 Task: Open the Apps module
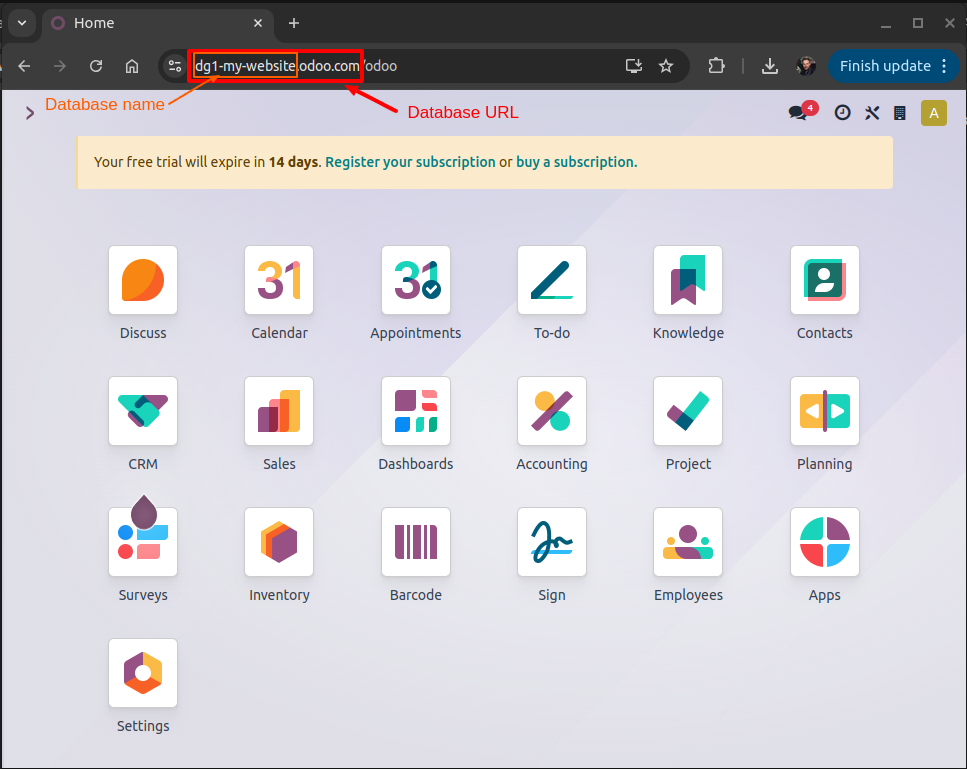tap(825, 543)
